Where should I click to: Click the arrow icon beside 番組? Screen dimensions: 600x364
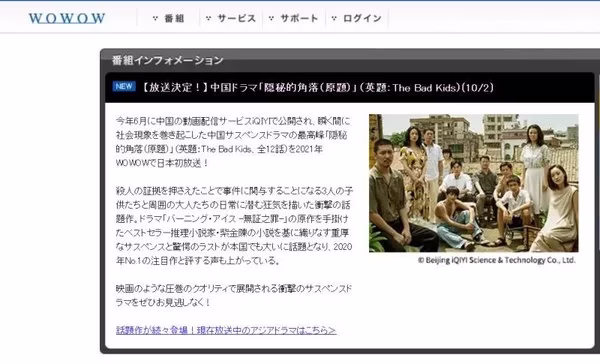(x=155, y=18)
